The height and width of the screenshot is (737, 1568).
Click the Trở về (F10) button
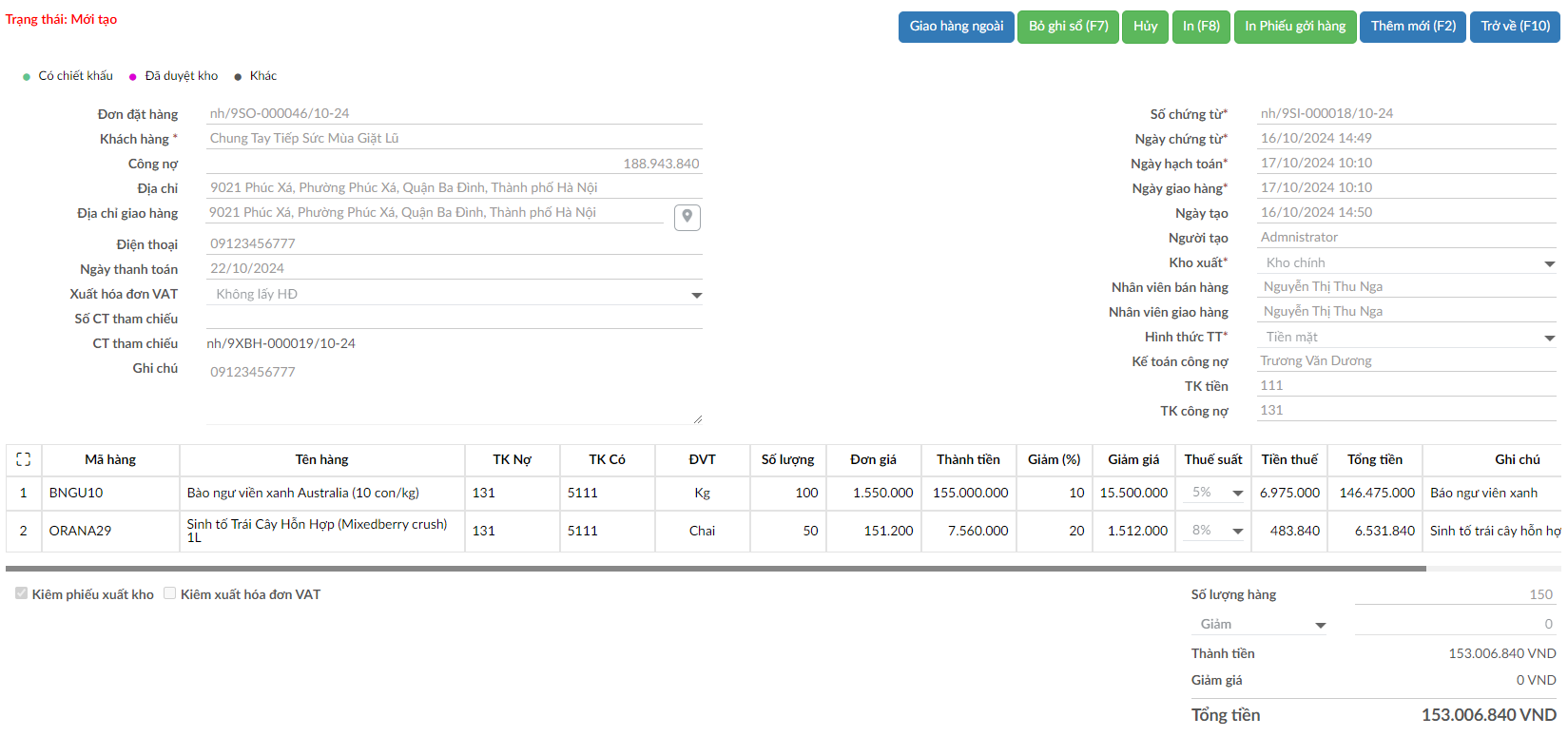pos(1515,27)
